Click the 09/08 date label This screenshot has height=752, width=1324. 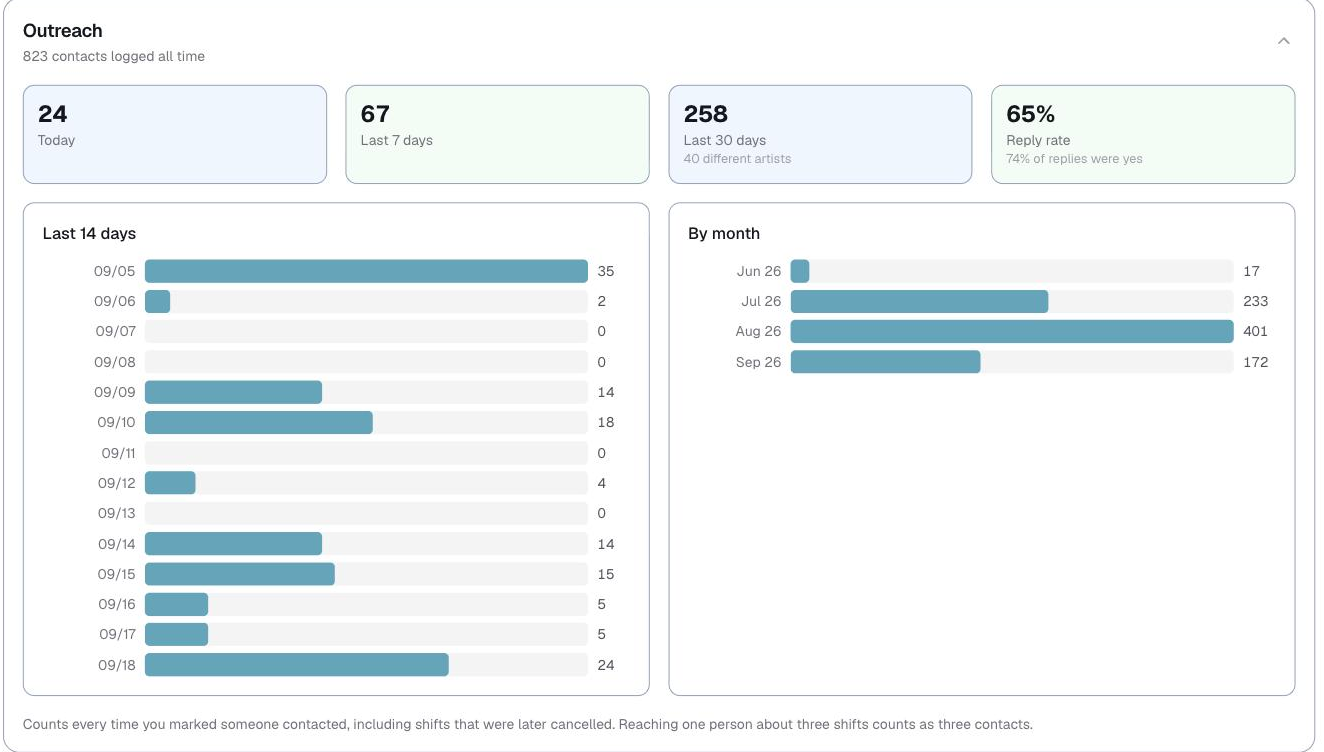point(115,362)
